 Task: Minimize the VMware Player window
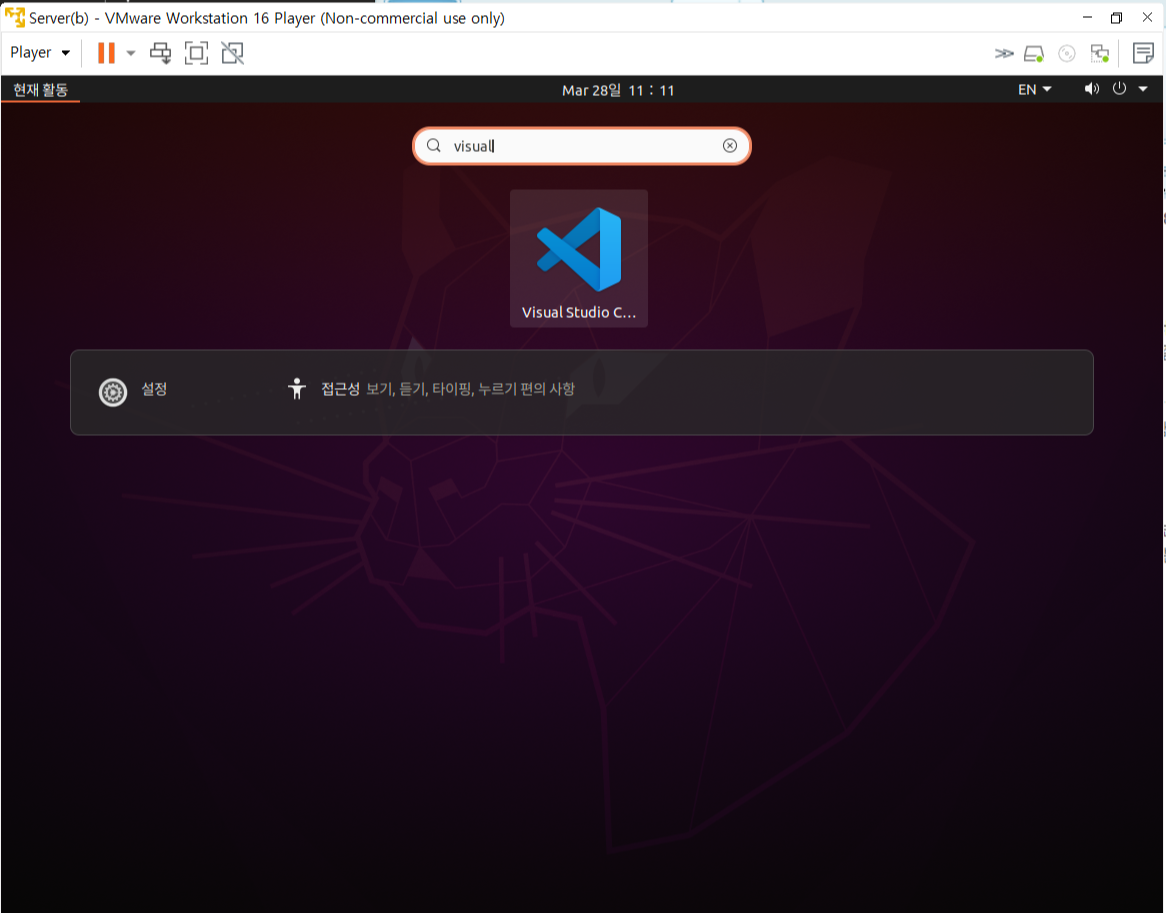pos(1087,18)
